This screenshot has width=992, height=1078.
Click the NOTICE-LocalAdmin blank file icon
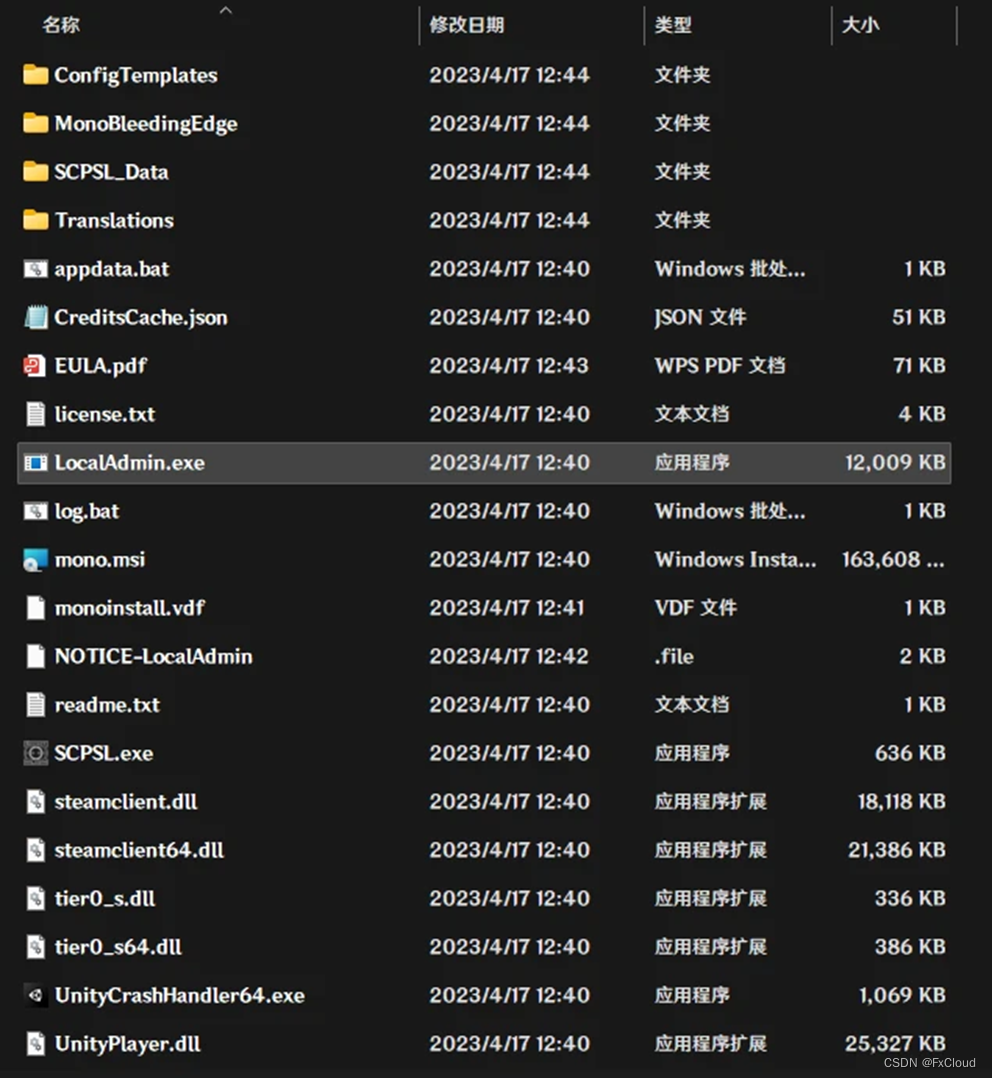[x=35, y=657]
